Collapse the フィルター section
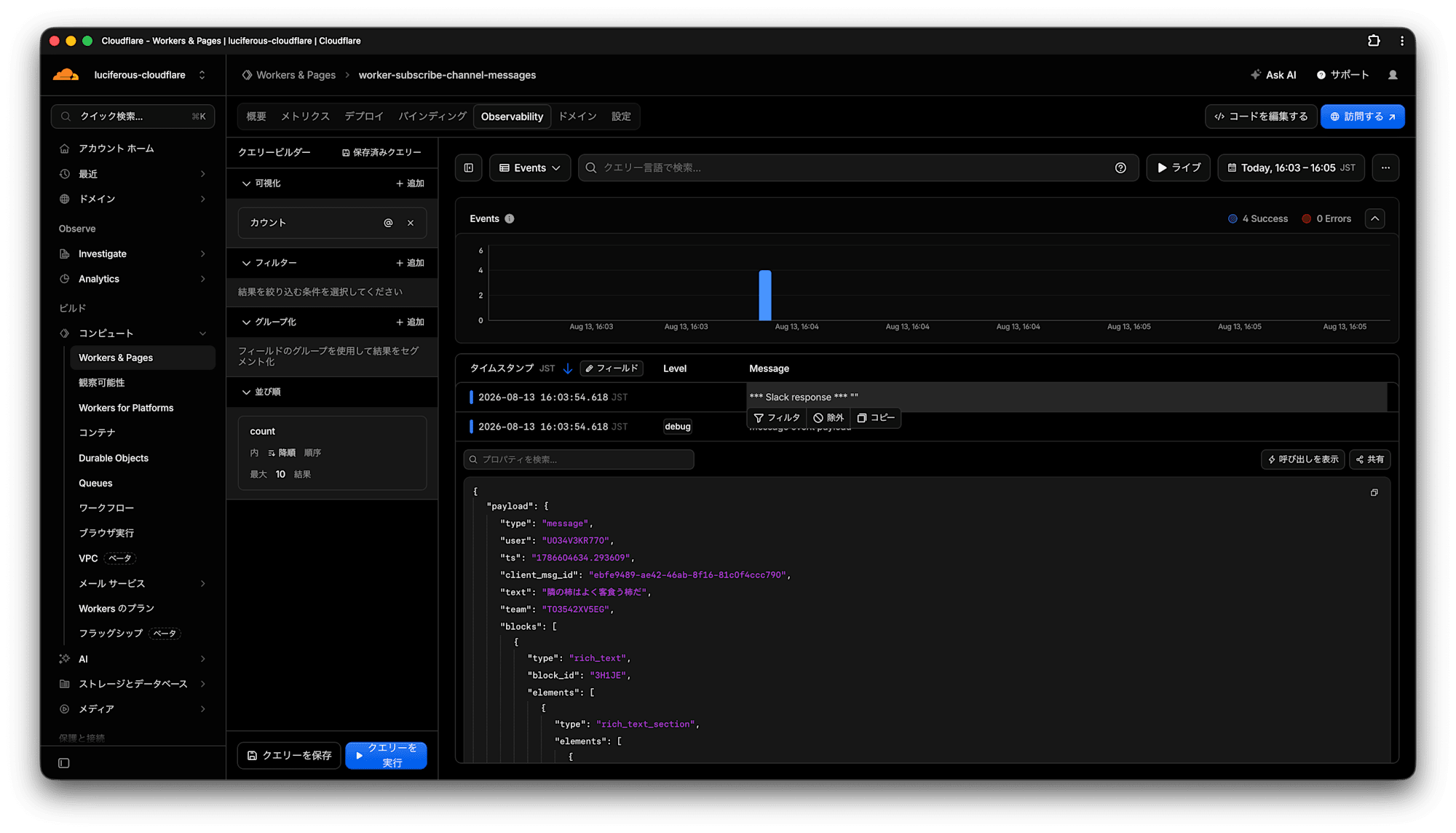Viewport: 1456px width, 833px height. coord(246,263)
